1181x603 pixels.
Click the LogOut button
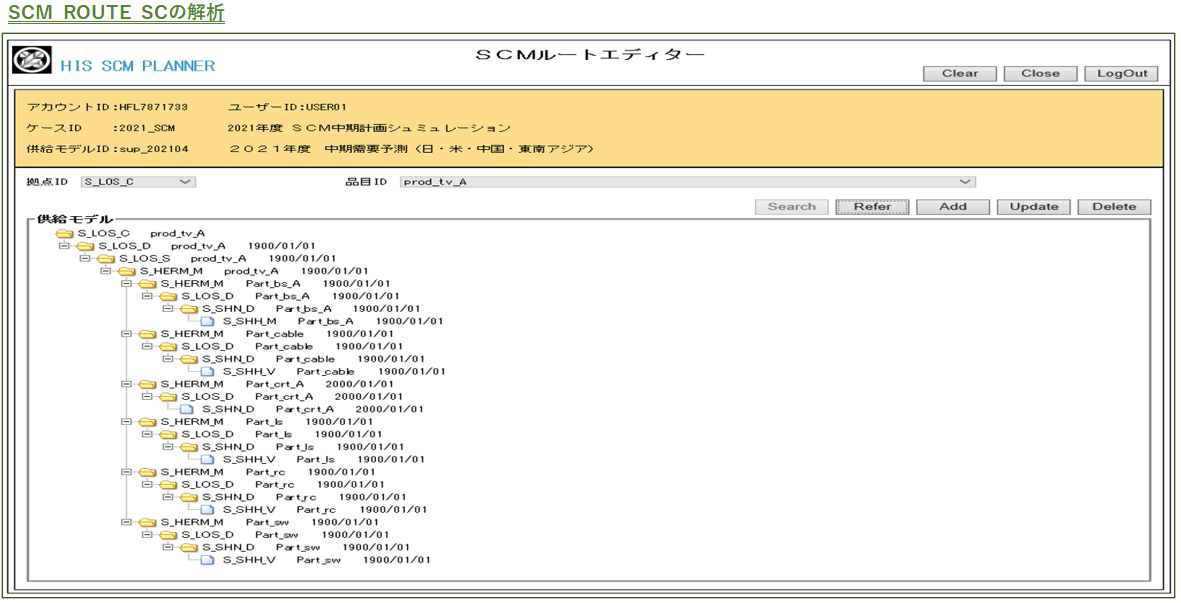(x=1122, y=73)
